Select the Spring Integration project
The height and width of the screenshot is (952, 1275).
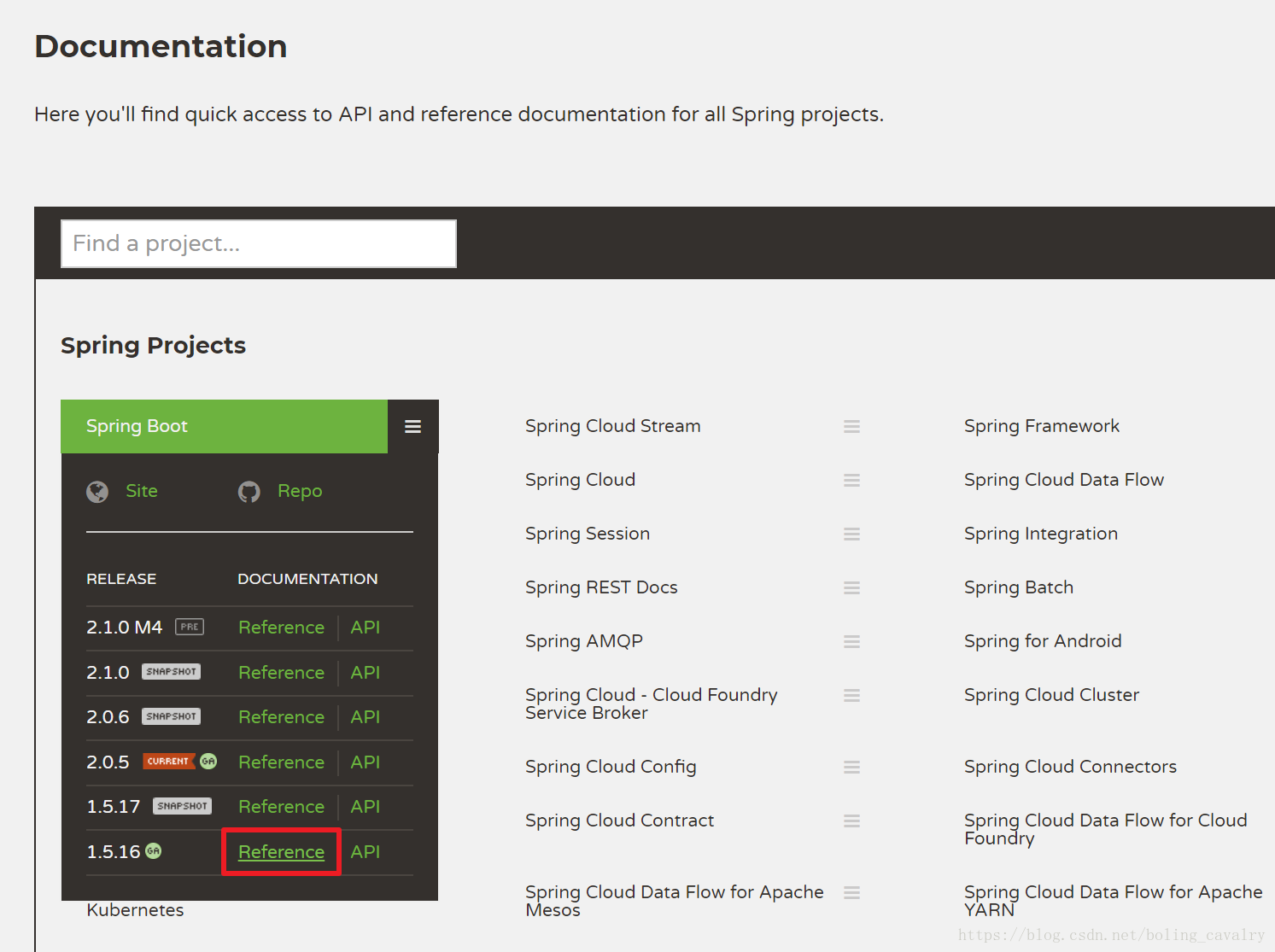[1041, 534]
